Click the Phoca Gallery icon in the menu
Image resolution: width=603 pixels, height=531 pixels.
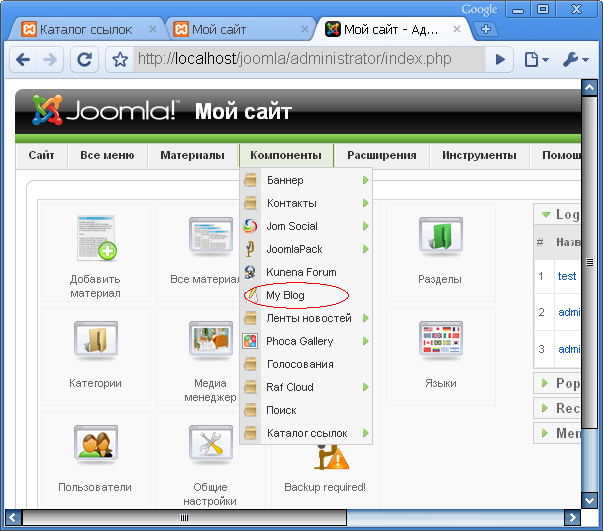tap(250, 341)
